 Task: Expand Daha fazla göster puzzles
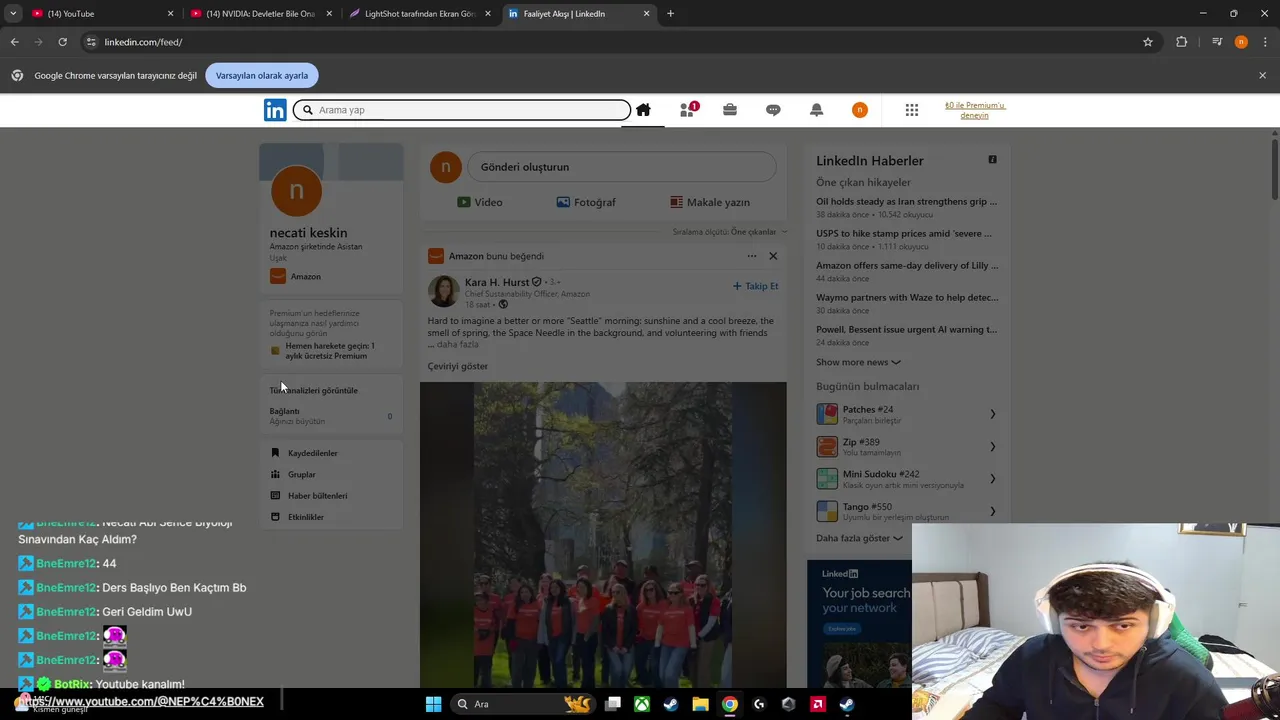(x=859, y=538)
